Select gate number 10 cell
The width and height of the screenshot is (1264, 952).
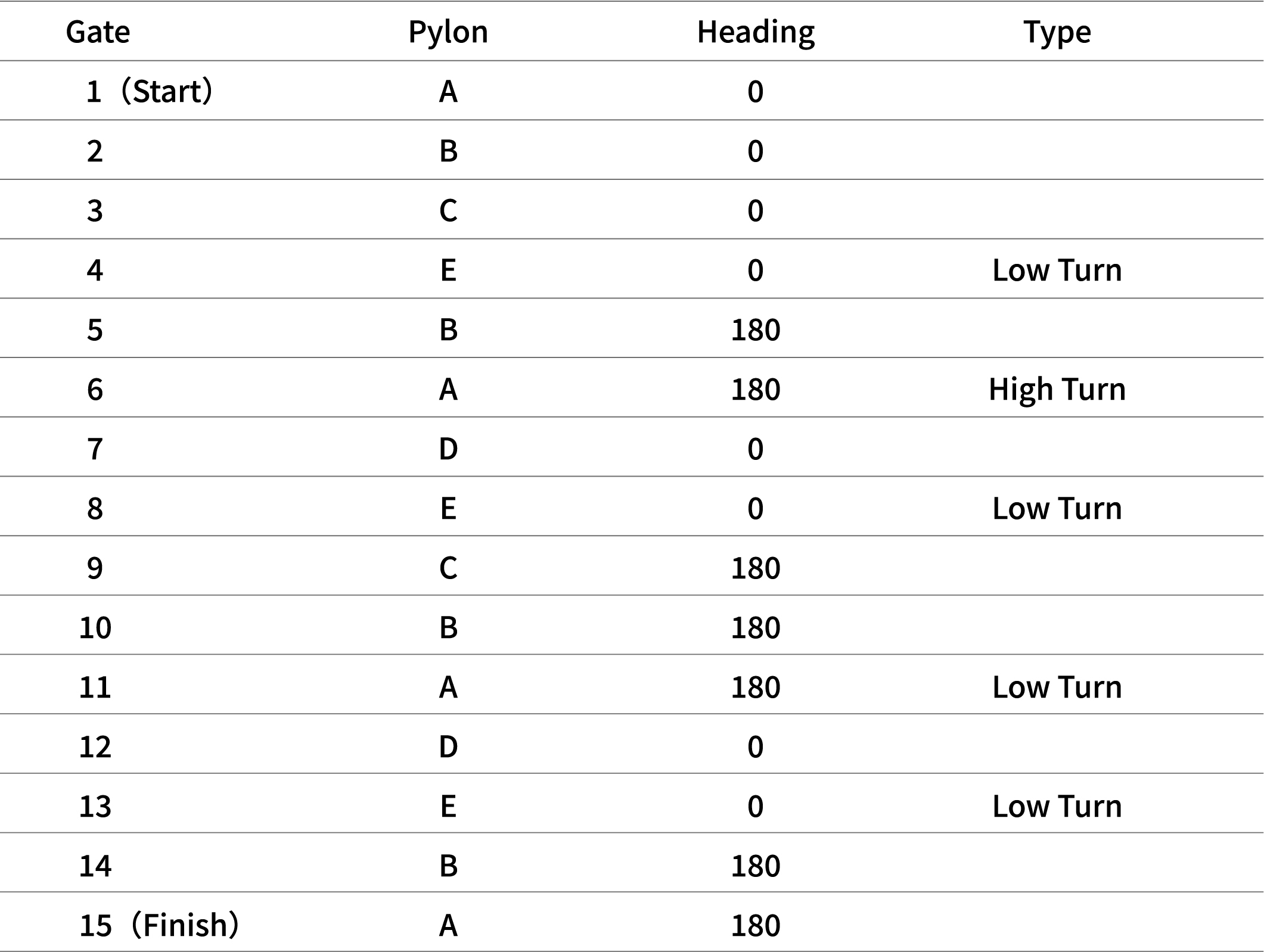tap(95, 627)
